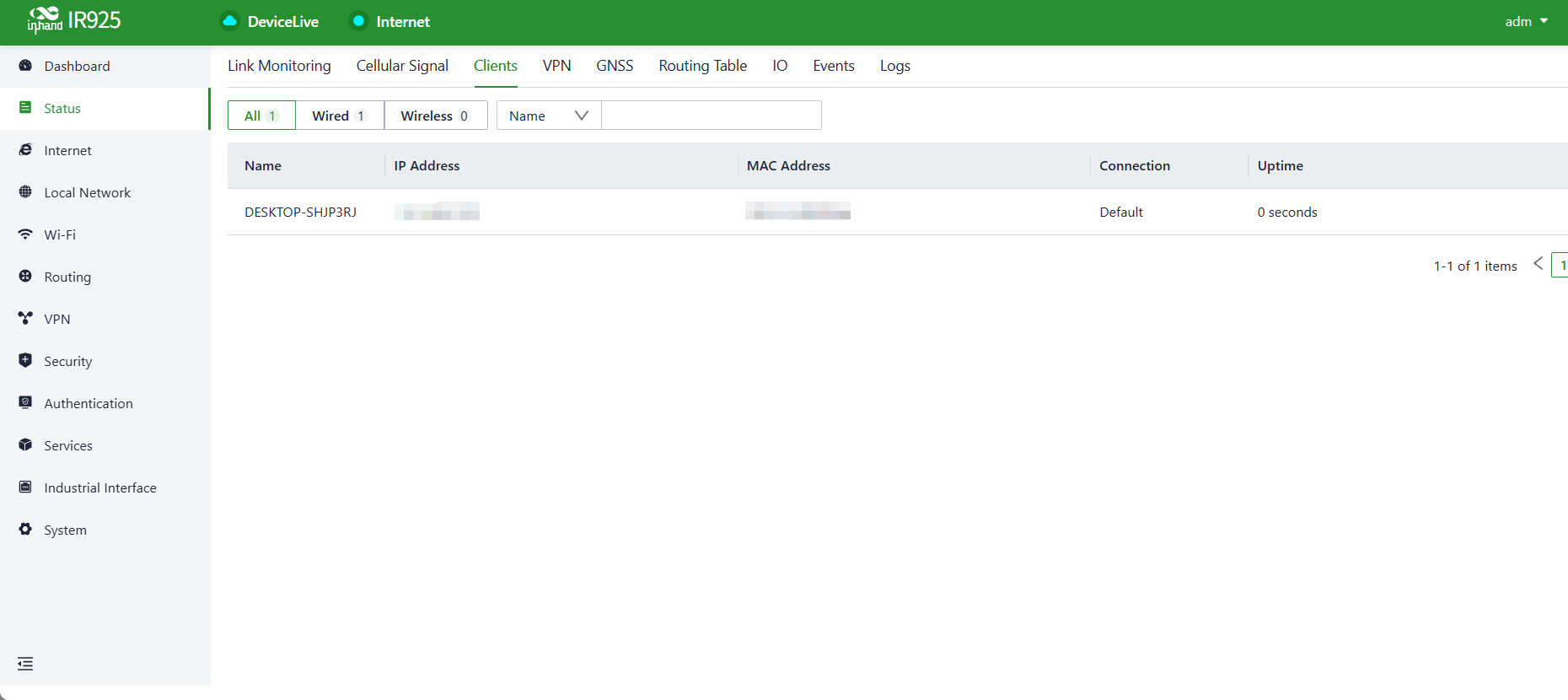
Task: Click the DeviceLive cloud status icon
Action: [x=229, y=21]
